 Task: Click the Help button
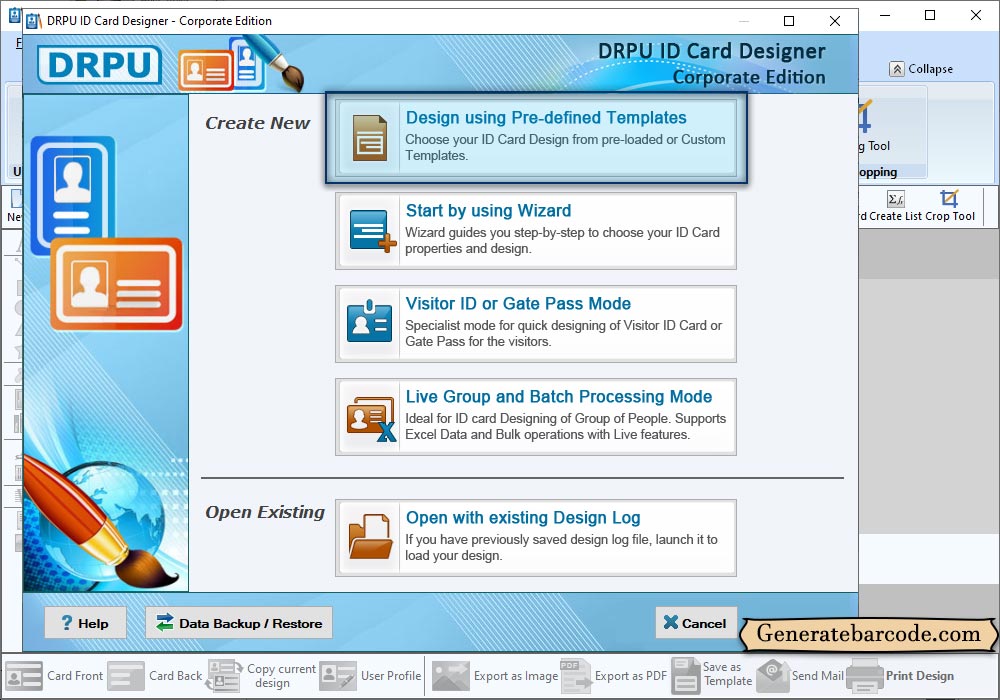tap(85, 623)
